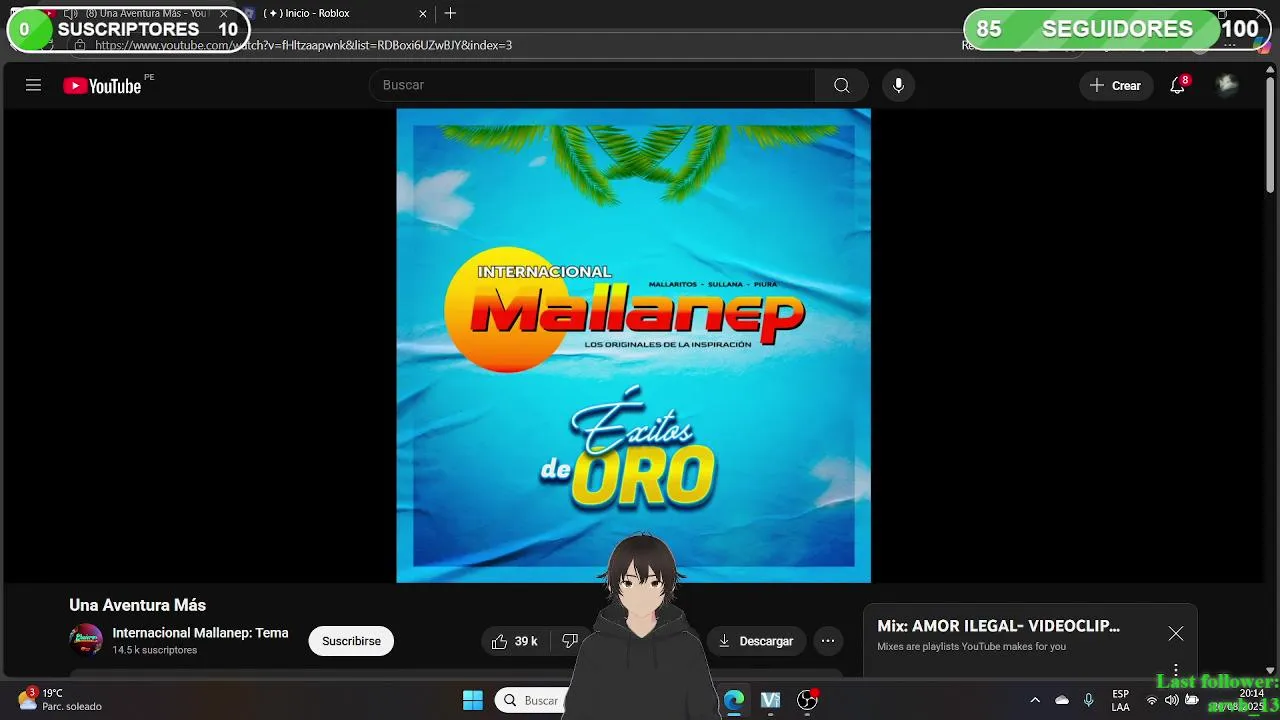Open the OBS Studio taskbar icon
This screenshot has height=720, width=1280.
(x=807, y=701)
